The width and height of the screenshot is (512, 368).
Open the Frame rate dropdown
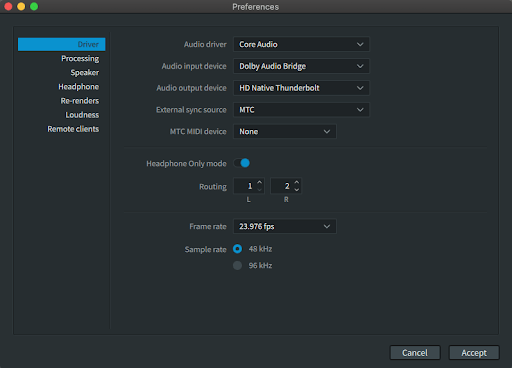click(x=285, y=226)
